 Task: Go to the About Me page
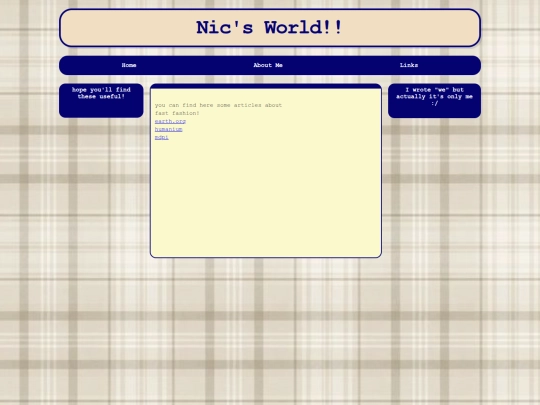click(268, 65)
